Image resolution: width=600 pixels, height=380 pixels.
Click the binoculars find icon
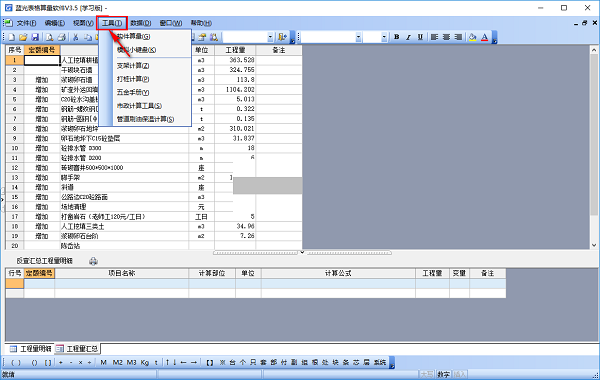[214, 37]
